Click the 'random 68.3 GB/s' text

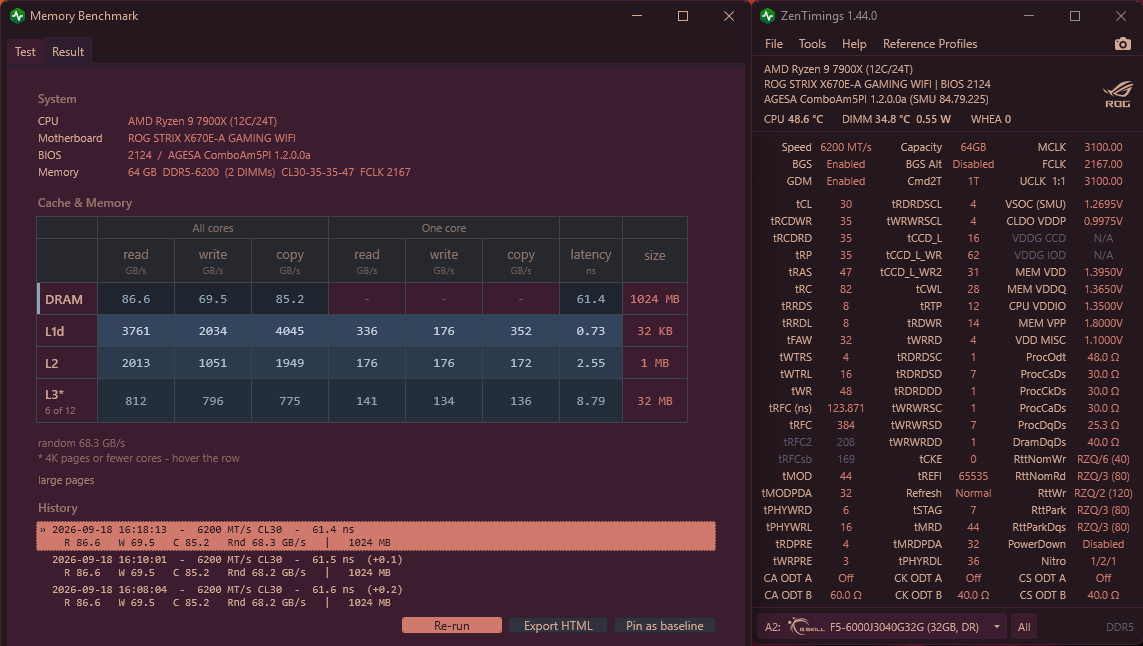tap(82, 443)
